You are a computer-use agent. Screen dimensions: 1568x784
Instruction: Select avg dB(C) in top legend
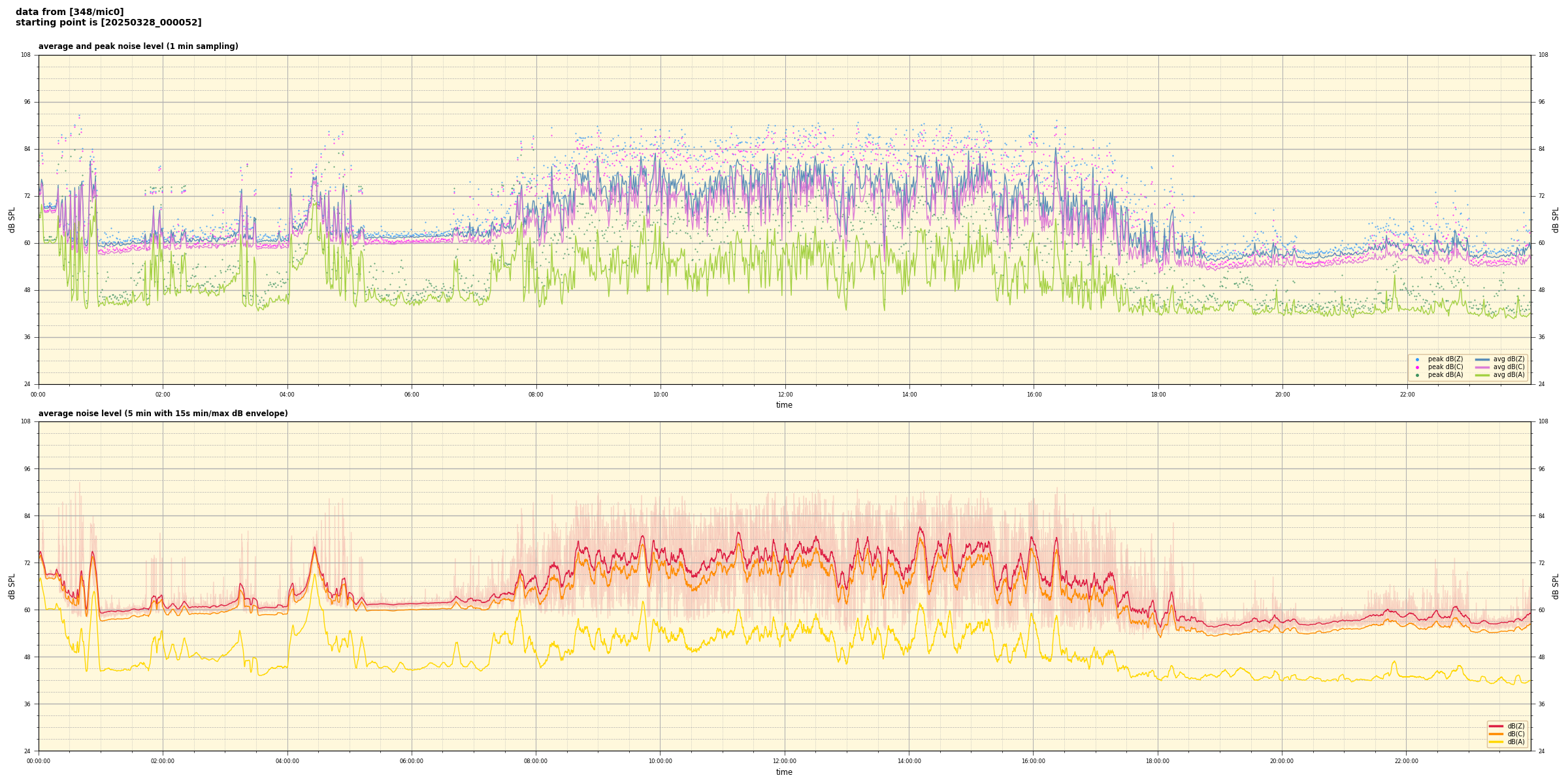(x=1508, y=367)
